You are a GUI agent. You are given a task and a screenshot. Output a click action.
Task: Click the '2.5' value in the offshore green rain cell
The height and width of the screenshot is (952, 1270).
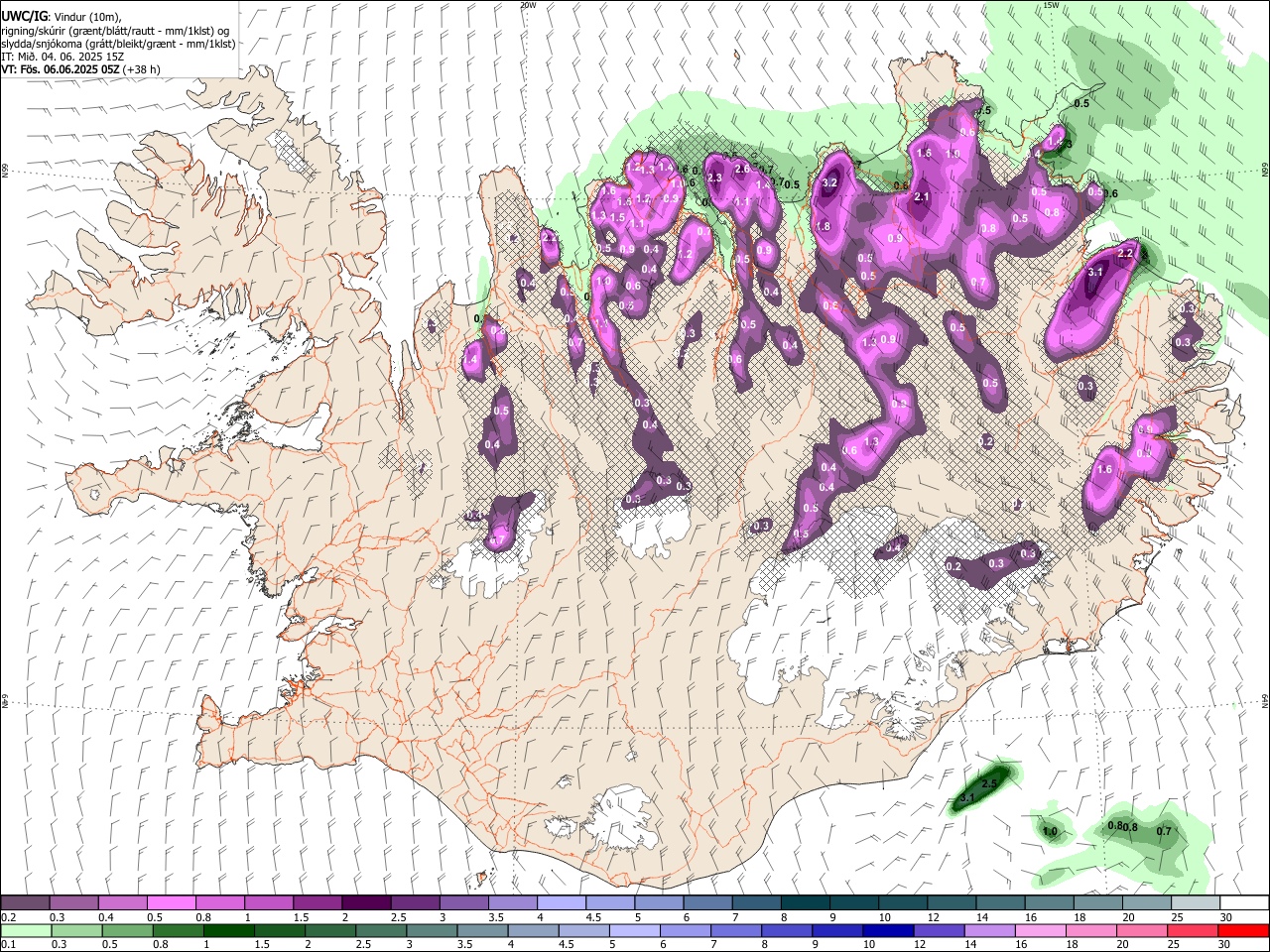tap(988, 783)
